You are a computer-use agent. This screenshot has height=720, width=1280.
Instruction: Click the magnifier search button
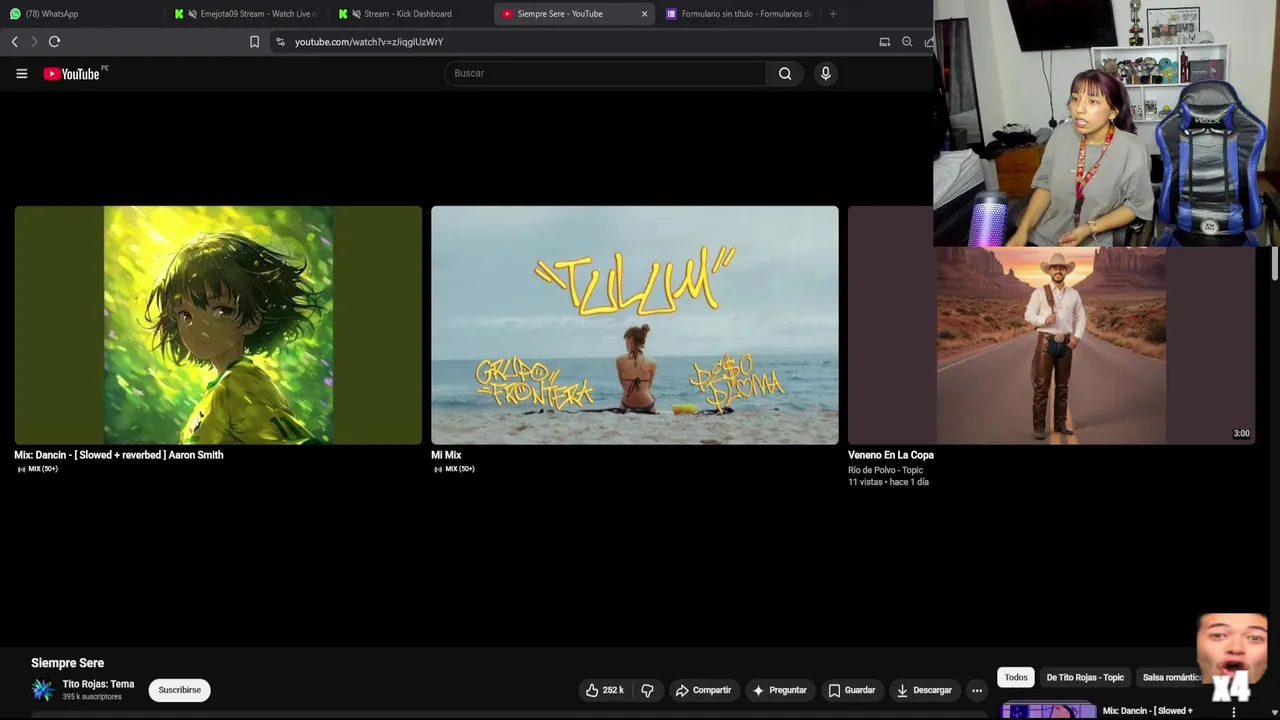(785, 73)
